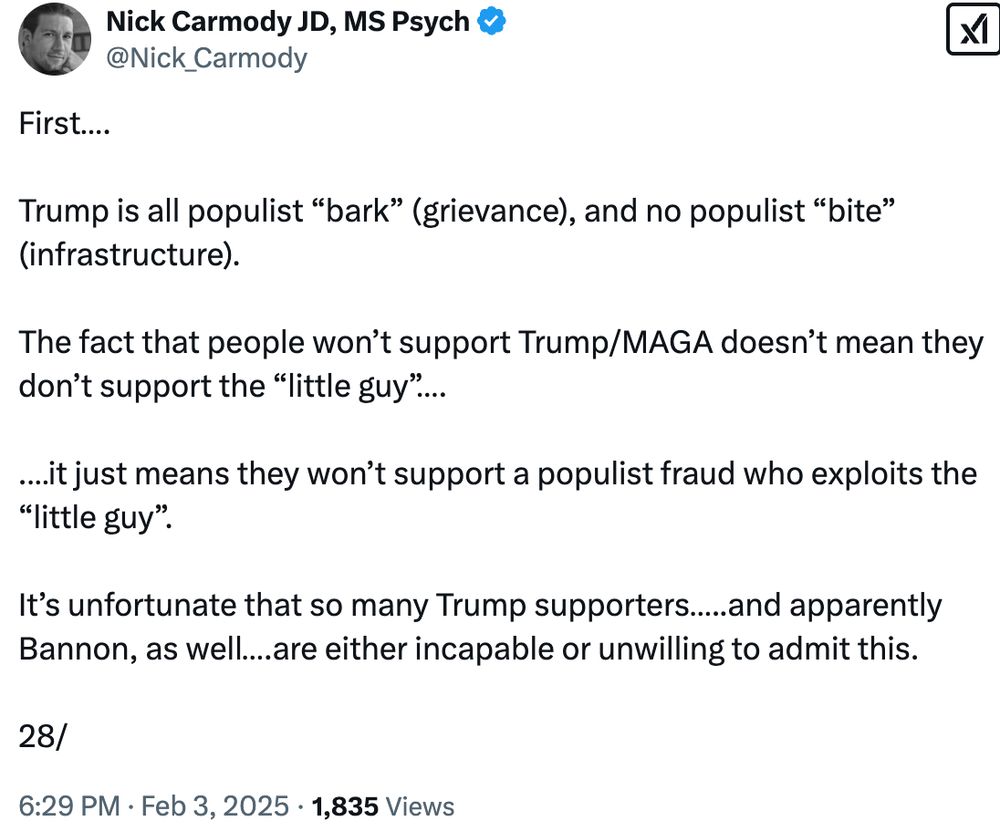Viewport: 1000px width, 830px height.
Task: Click the word Views in the footer
Action: click(420, 806)
